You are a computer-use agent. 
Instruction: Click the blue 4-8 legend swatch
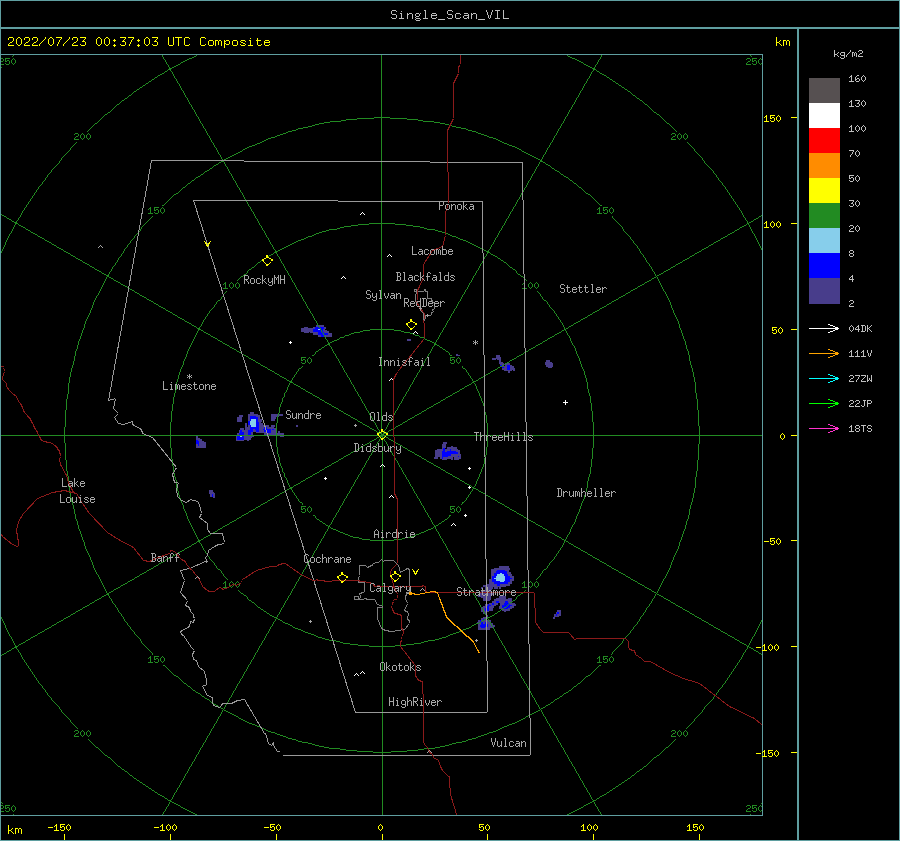(824, 265)
